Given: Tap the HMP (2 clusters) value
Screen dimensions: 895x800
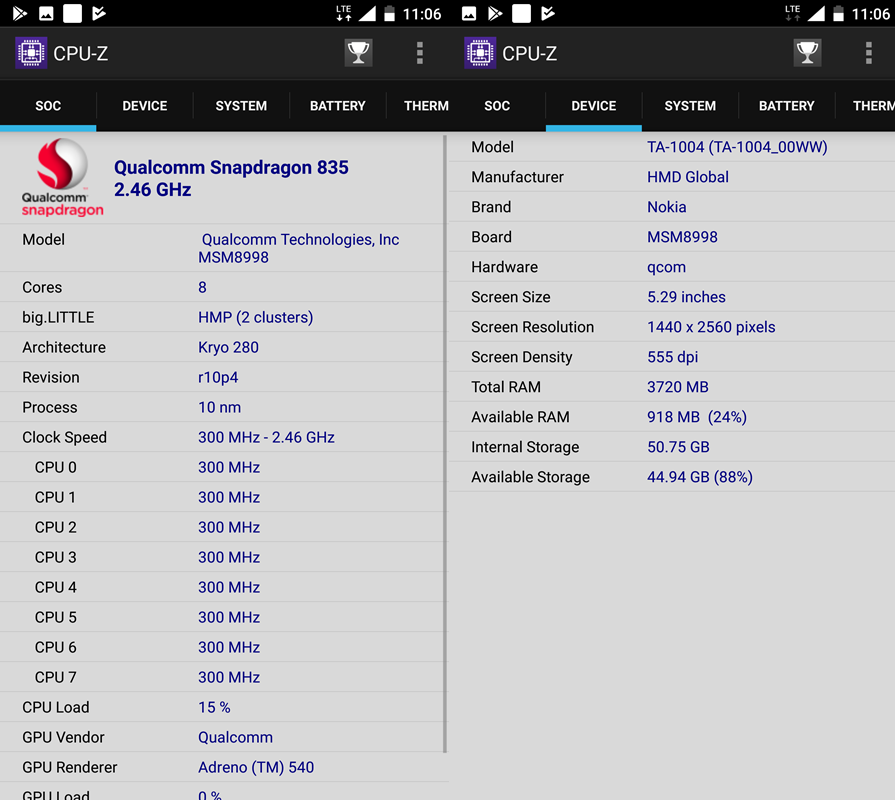Looking at the screenshot, I should 256,317.
